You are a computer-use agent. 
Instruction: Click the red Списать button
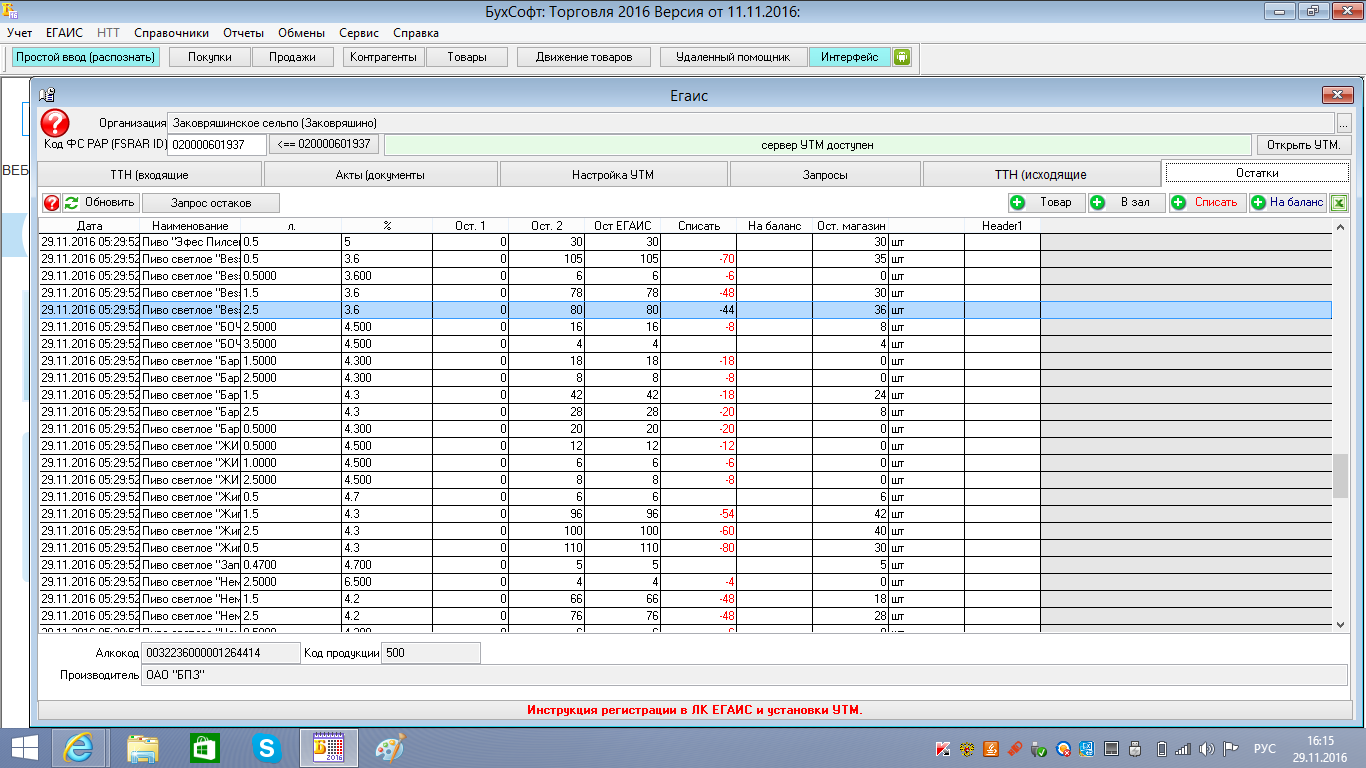pos(1206,203)
